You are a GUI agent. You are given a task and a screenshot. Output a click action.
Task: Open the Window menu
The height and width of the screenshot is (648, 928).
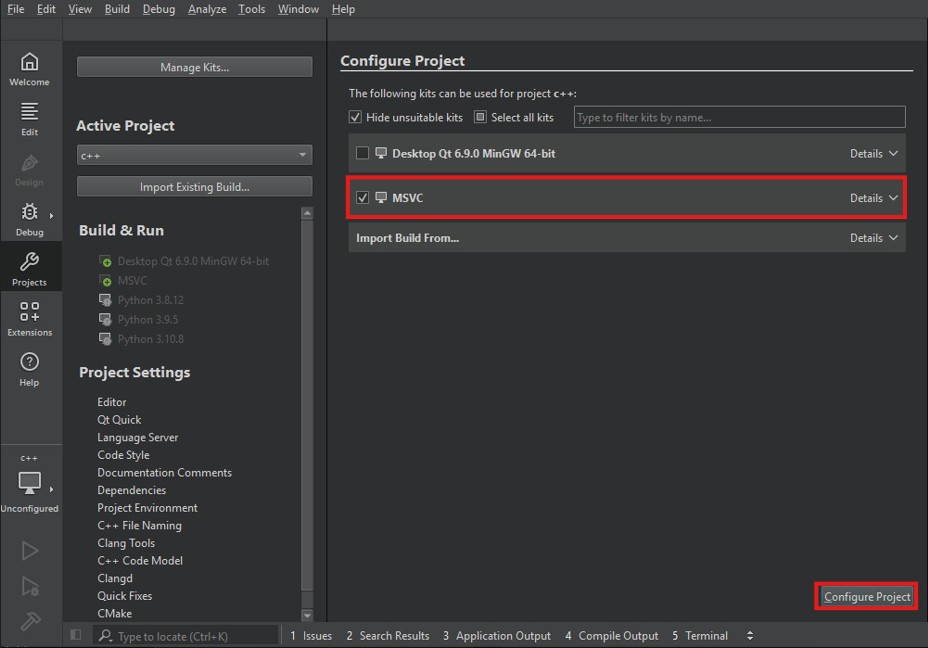coord(298,9)
